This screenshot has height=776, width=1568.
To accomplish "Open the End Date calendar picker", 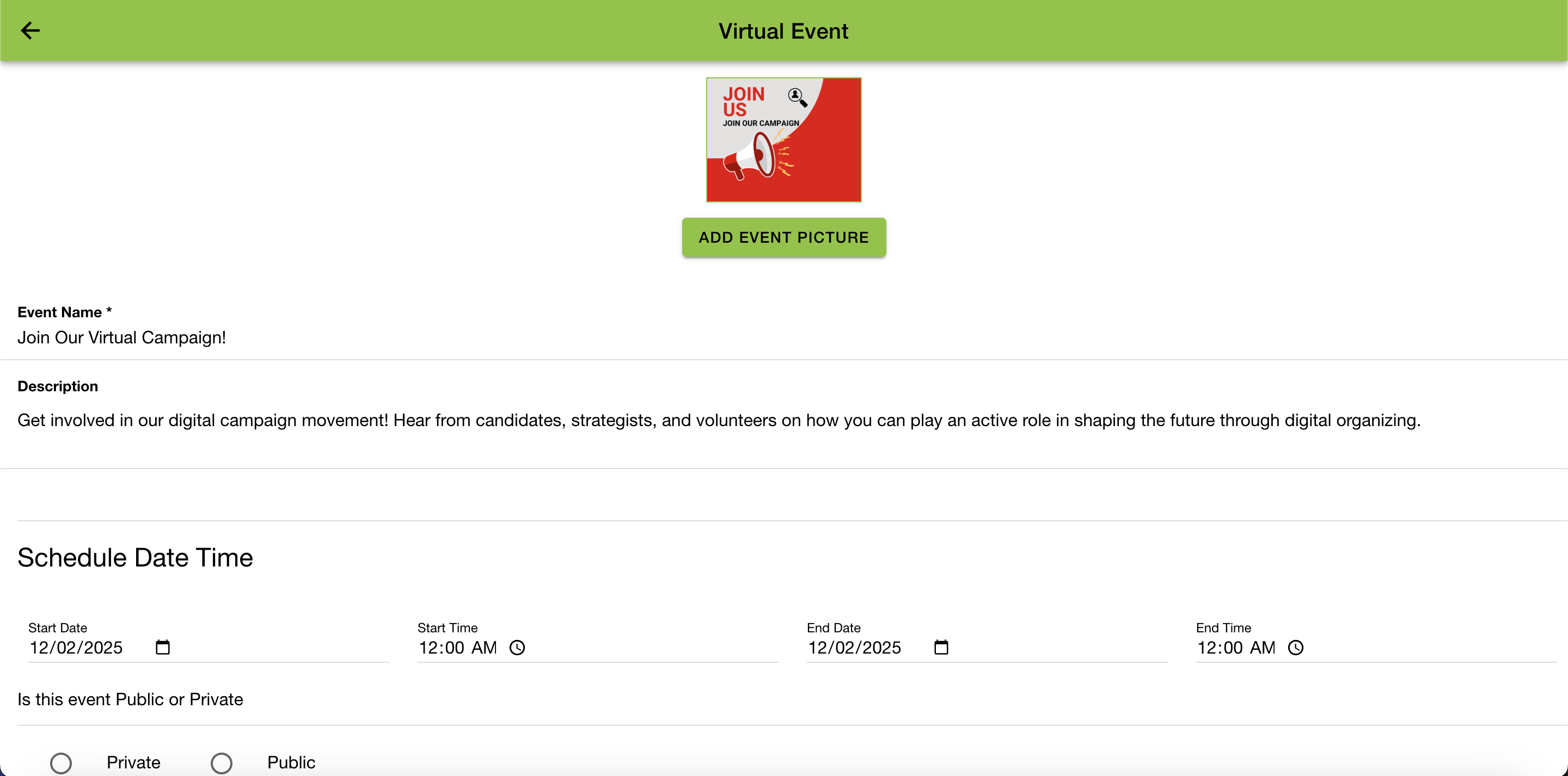I will pos(940,647).
